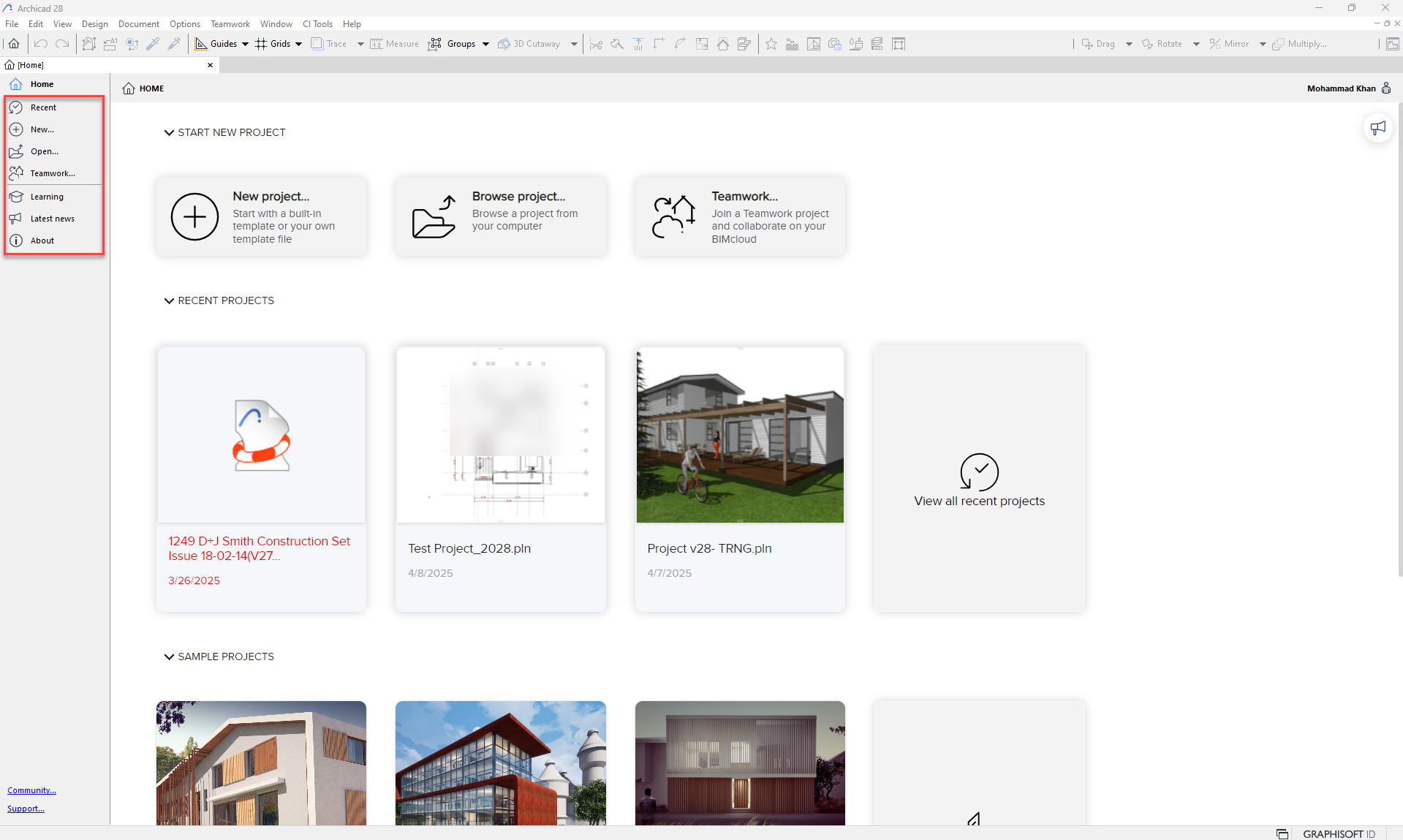The height and width of the screenshot is (840, 1403).
Task: Click the Eyedropper pick up parameters tool
Action: pyautogui.click(x=153, y=44)
